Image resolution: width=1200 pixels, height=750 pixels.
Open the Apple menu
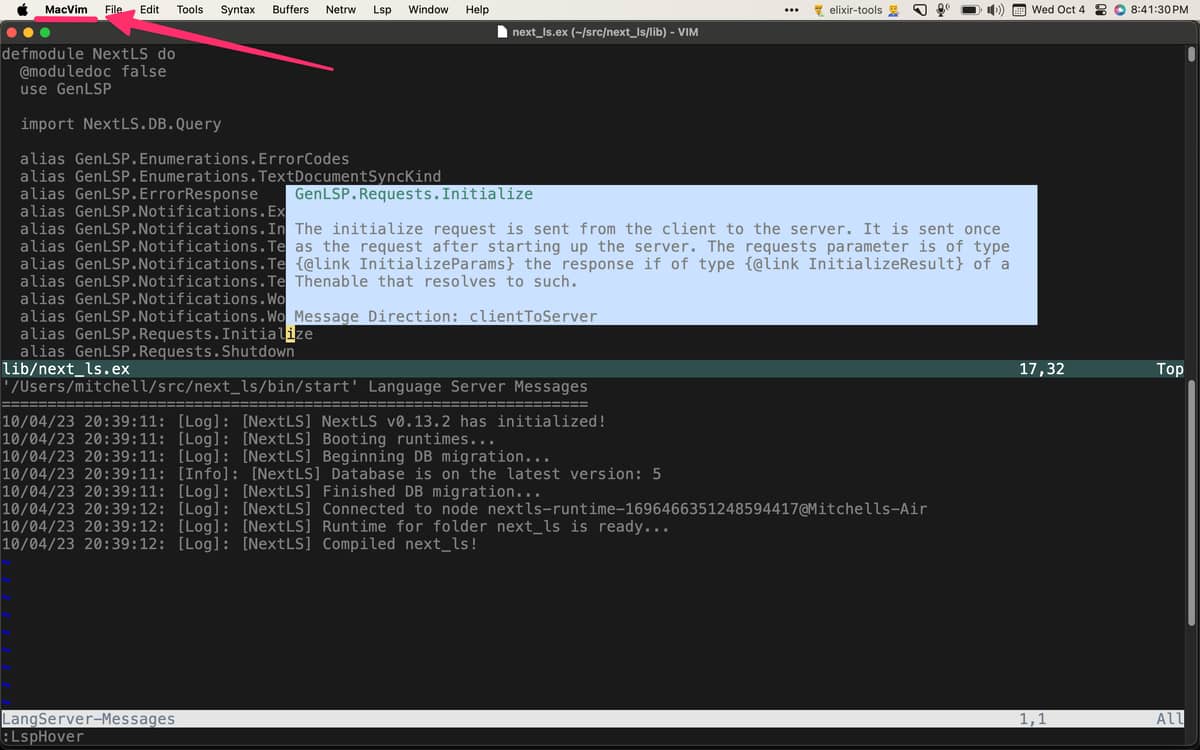[x=22, y=9]
